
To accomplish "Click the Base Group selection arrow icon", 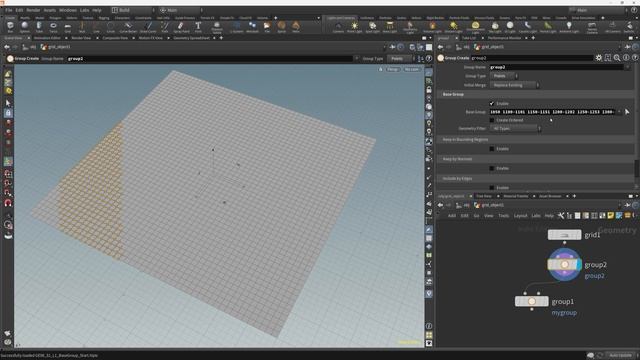I will tap(627, 111).
